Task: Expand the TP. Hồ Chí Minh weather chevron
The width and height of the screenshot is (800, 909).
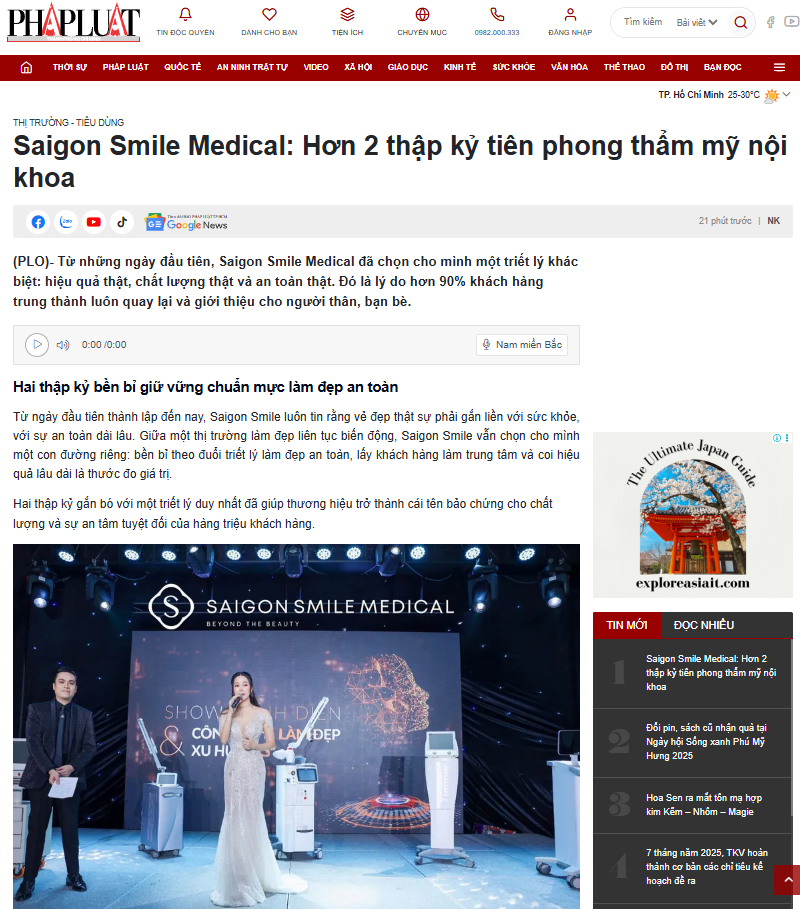Action: [x=786, y=94]
